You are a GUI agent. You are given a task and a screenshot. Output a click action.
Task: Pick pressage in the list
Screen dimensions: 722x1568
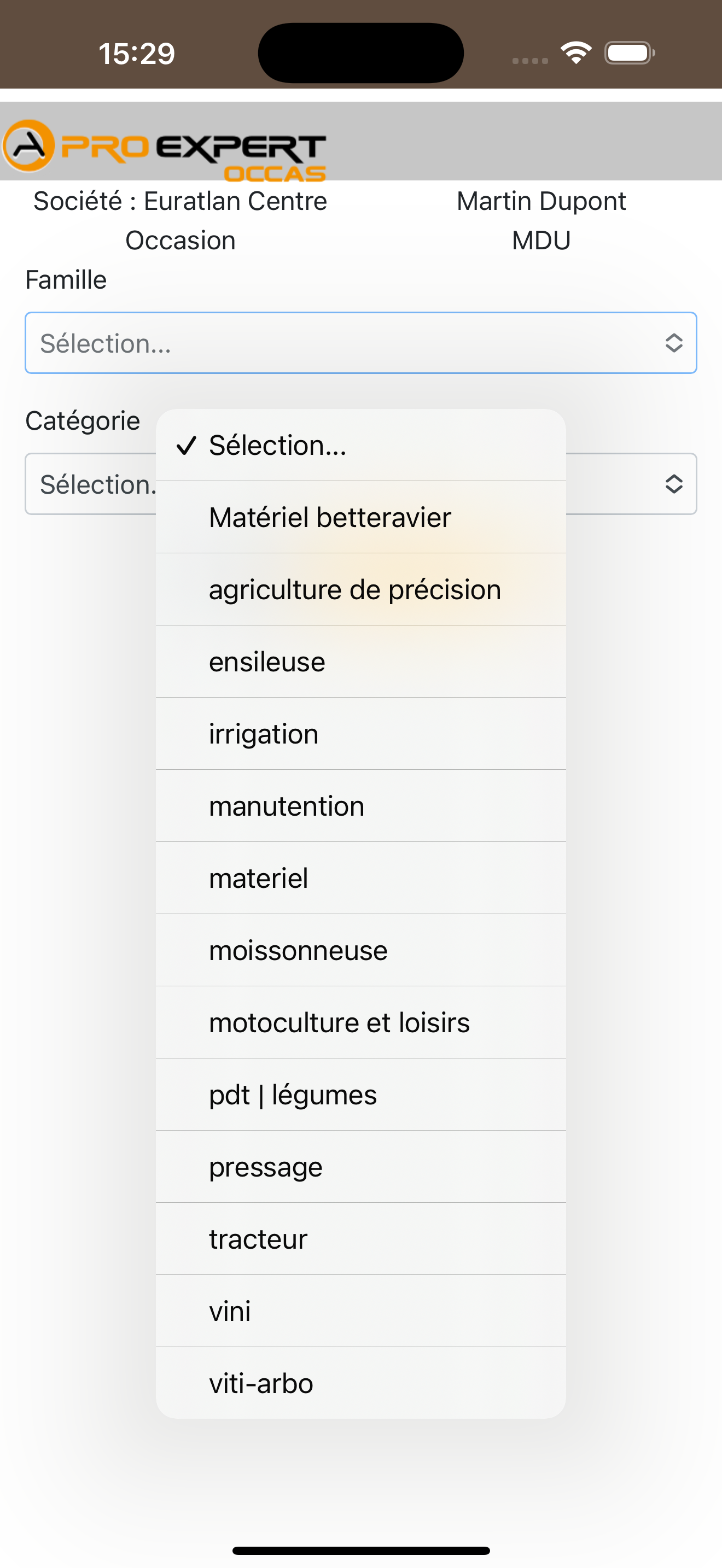pyautogui.click(x=361, y=1166)
